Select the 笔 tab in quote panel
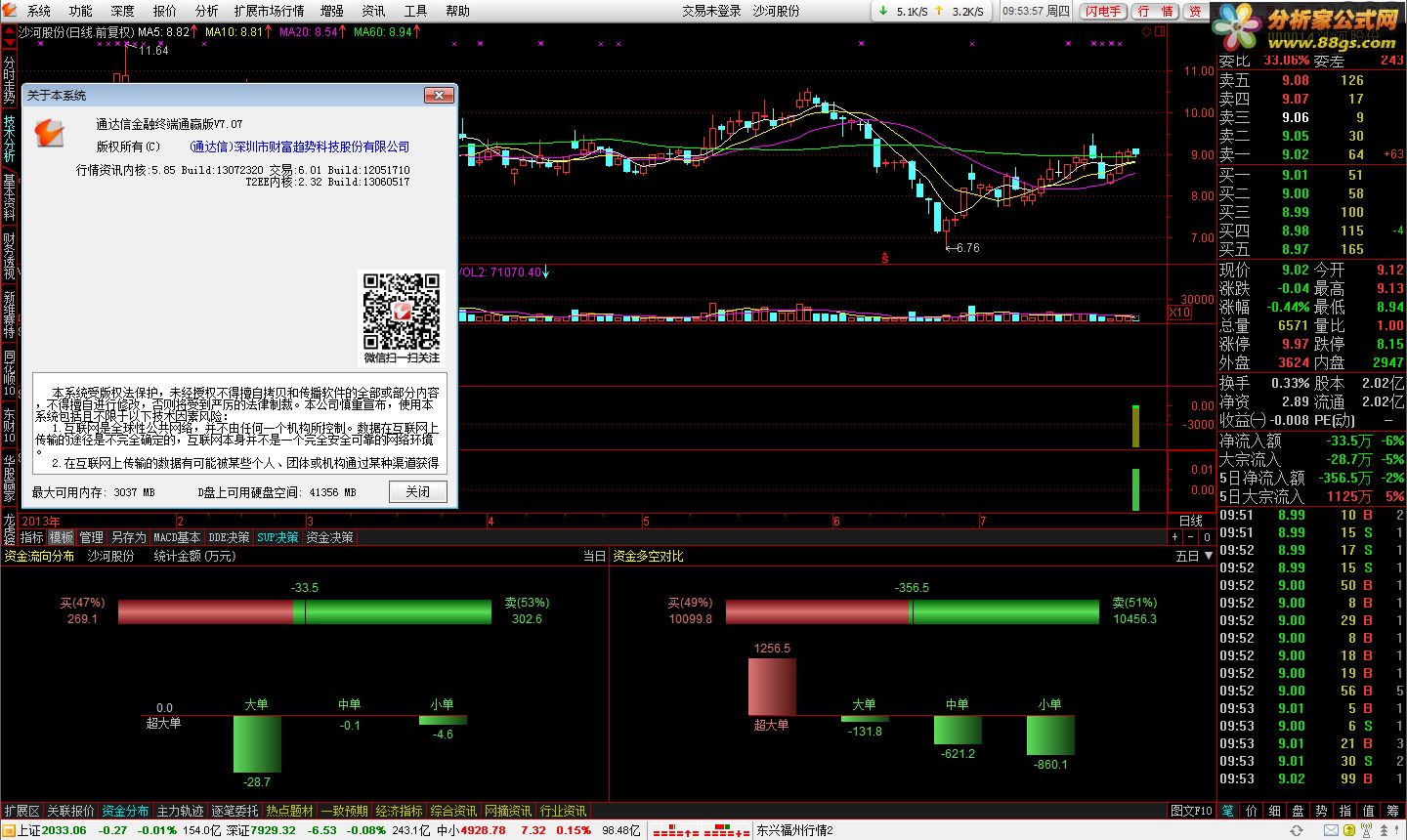Viewport: 1407px width, 840px height. 1228,811
